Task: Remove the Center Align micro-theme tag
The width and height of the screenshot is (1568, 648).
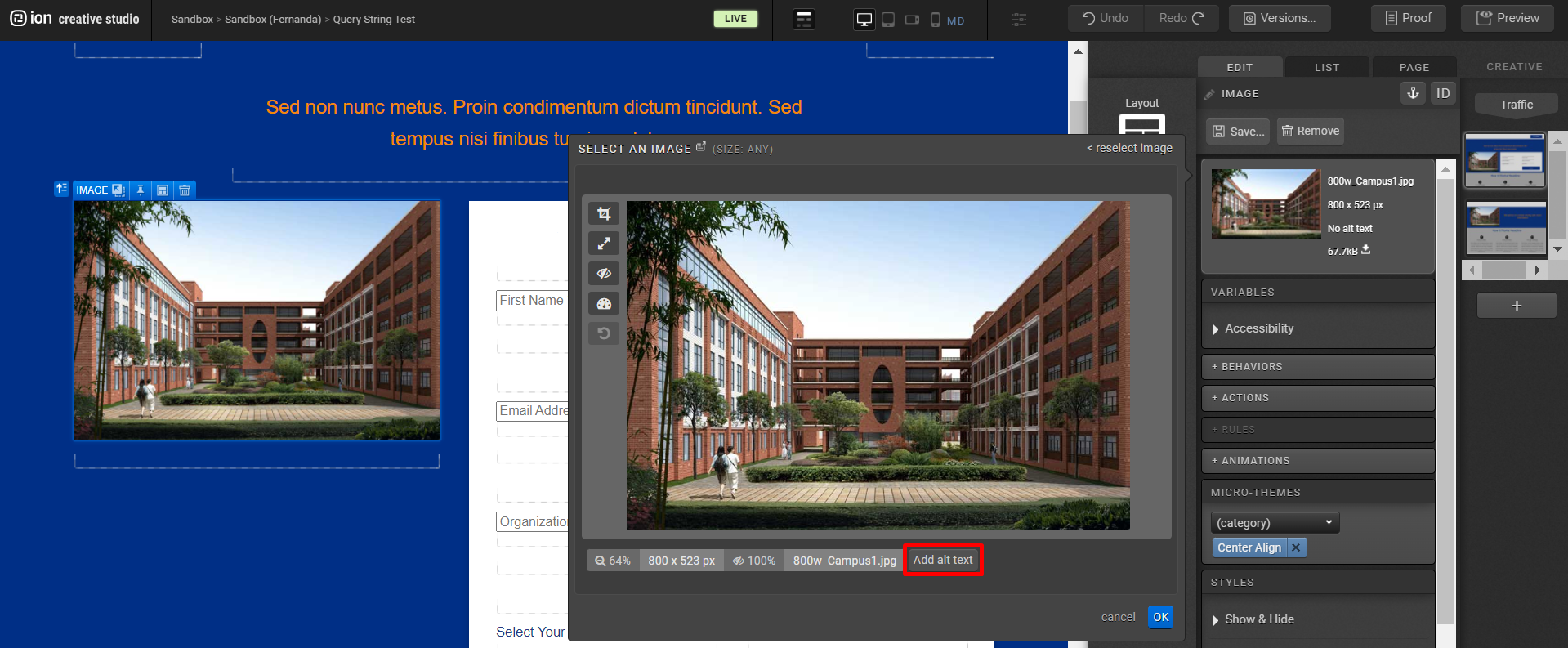Action: point(1296,547)
